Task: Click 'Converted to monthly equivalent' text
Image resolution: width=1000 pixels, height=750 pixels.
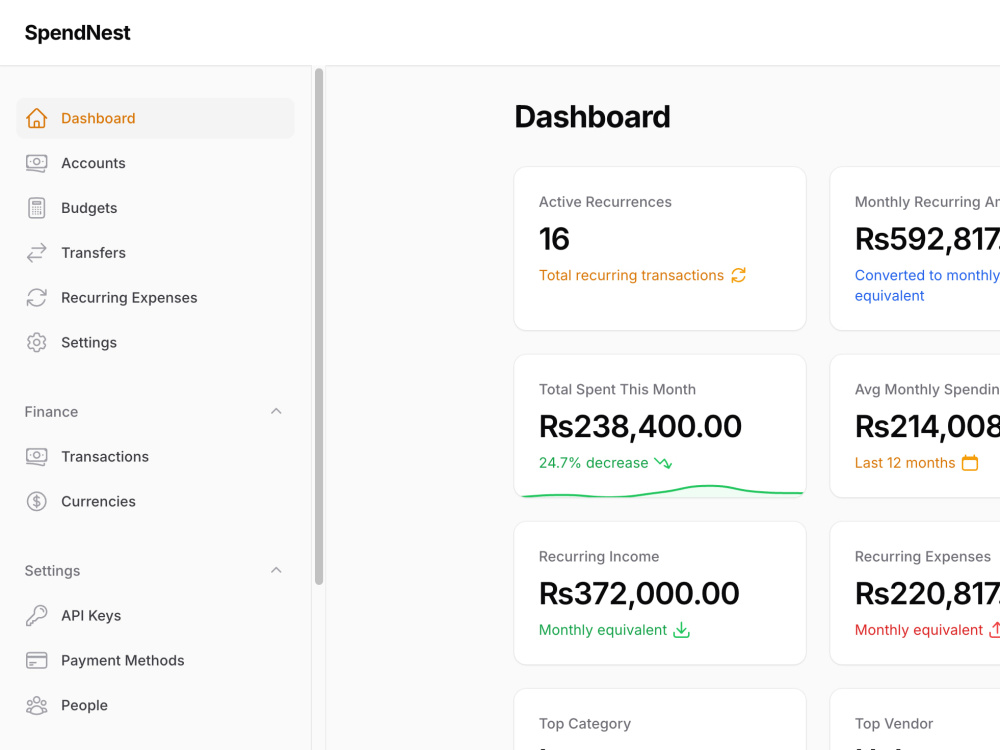Action: (927, 285)
